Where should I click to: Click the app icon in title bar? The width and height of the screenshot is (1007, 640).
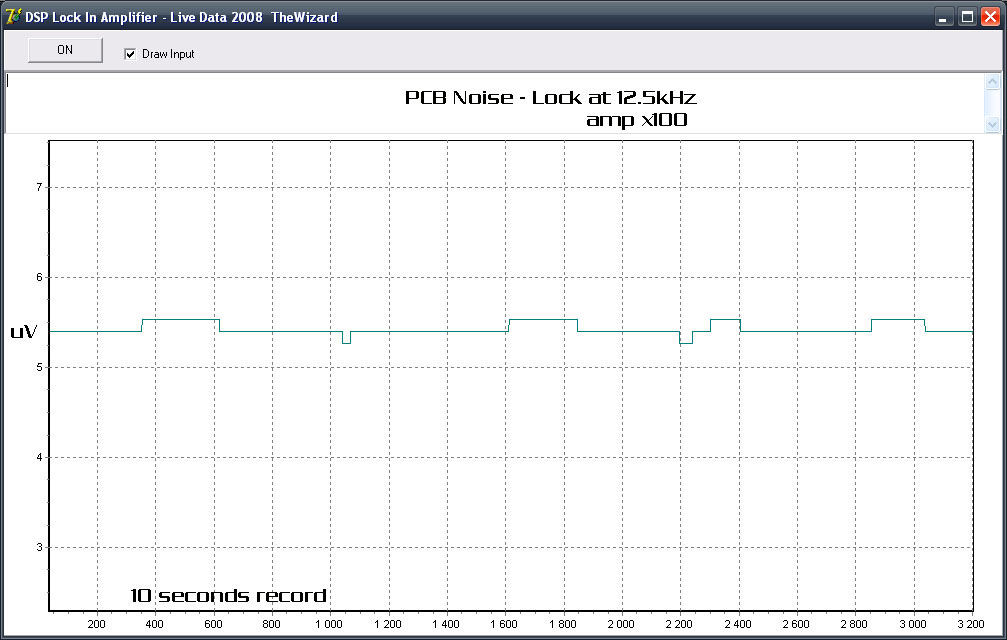tap(12, 17)
